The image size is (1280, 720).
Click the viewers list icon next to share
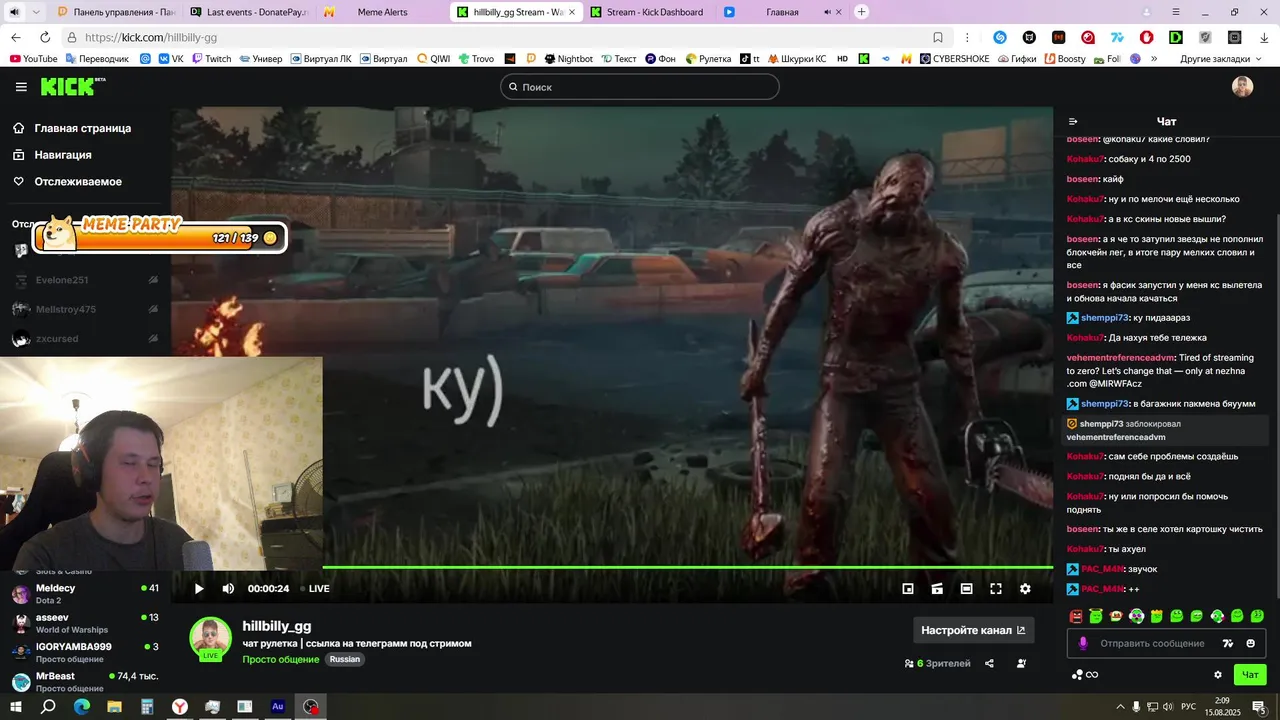pyautogui.click(x=1021, y=663)
